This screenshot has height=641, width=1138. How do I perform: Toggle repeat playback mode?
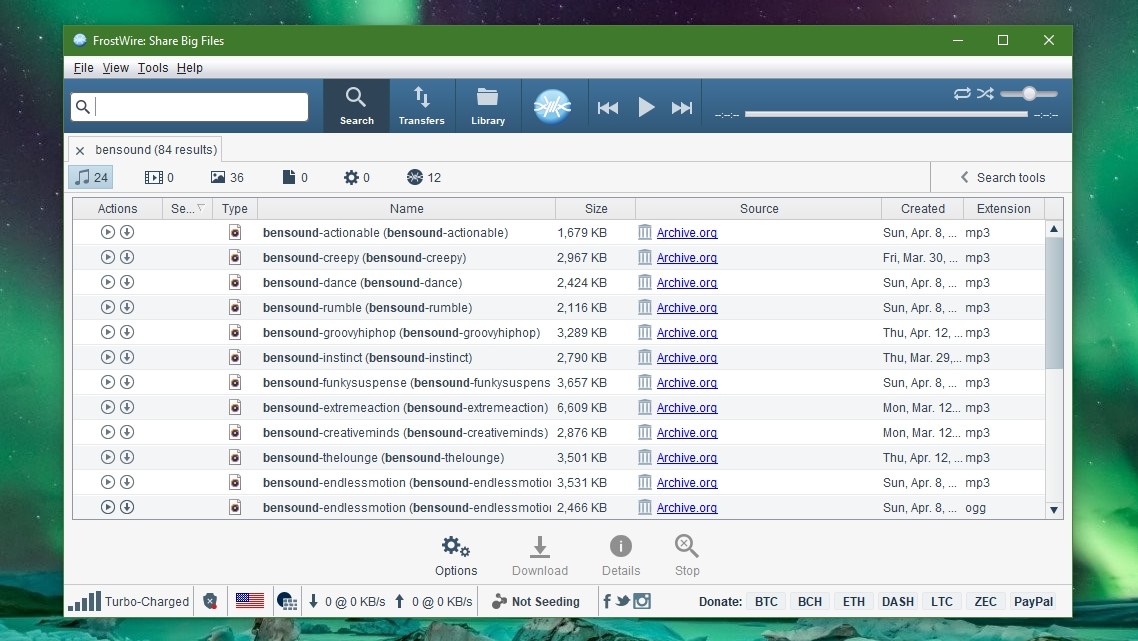[962, 94]
